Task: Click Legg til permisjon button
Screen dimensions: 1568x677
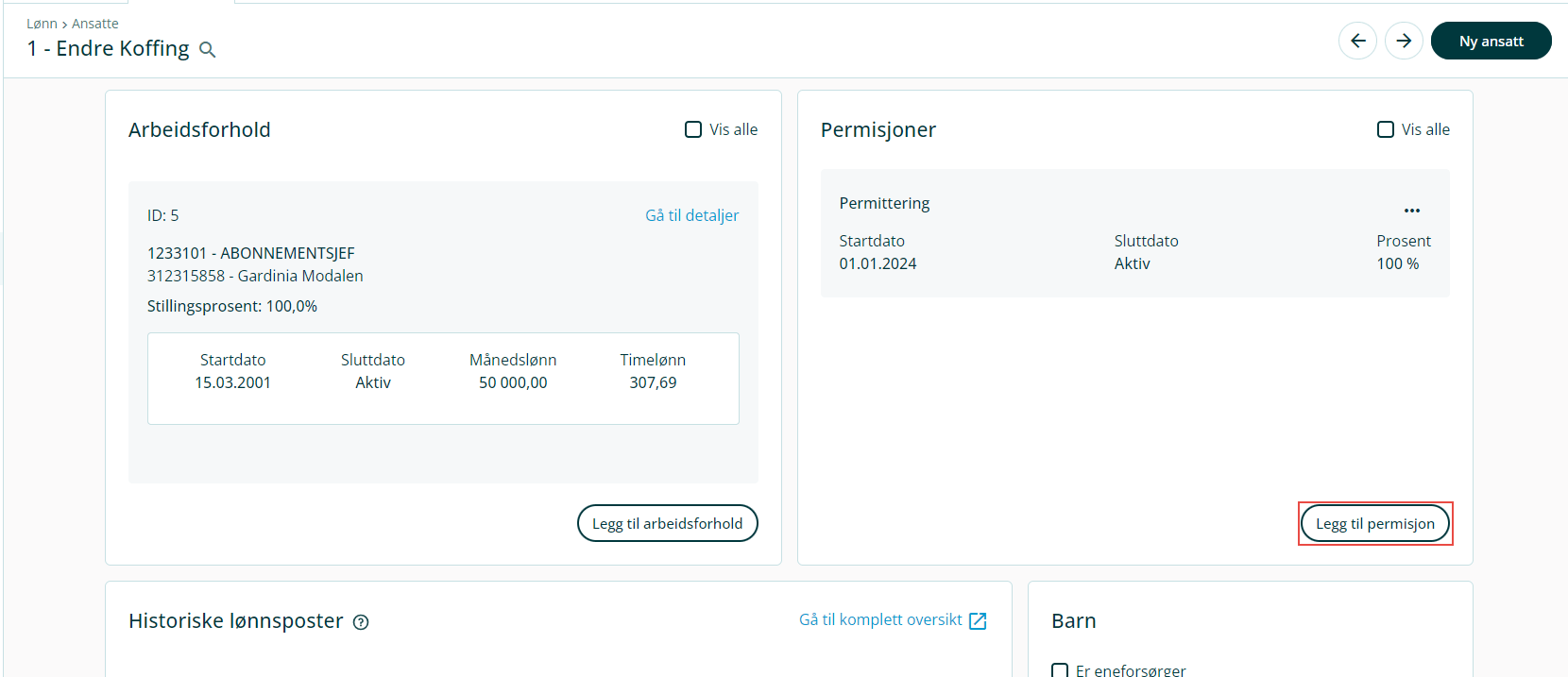Action: click(x=1374, y=523)
